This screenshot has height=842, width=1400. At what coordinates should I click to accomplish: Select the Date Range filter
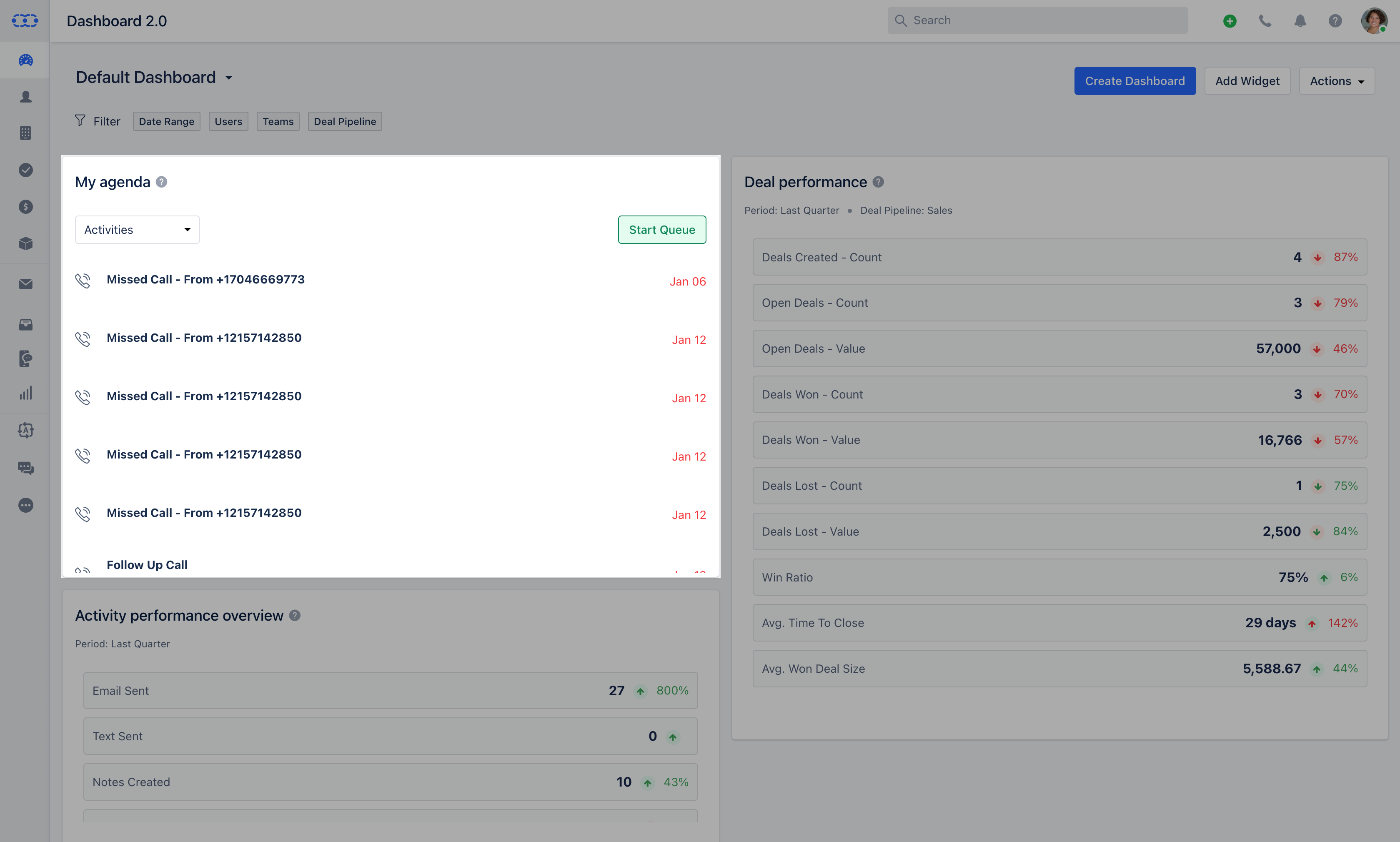tap(166, 121)
